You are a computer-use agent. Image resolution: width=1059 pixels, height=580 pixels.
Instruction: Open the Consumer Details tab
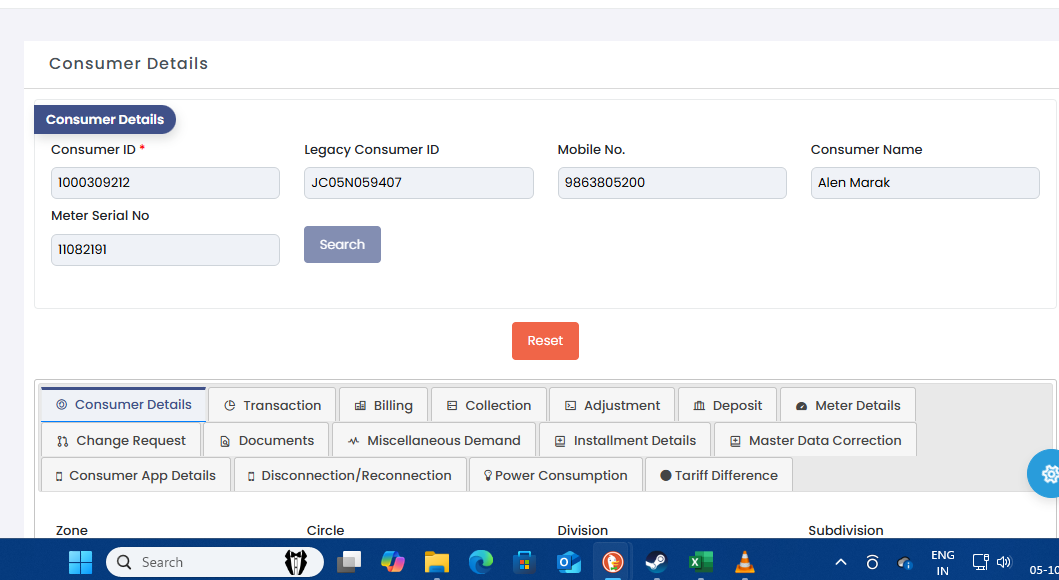tap(124, 404)
